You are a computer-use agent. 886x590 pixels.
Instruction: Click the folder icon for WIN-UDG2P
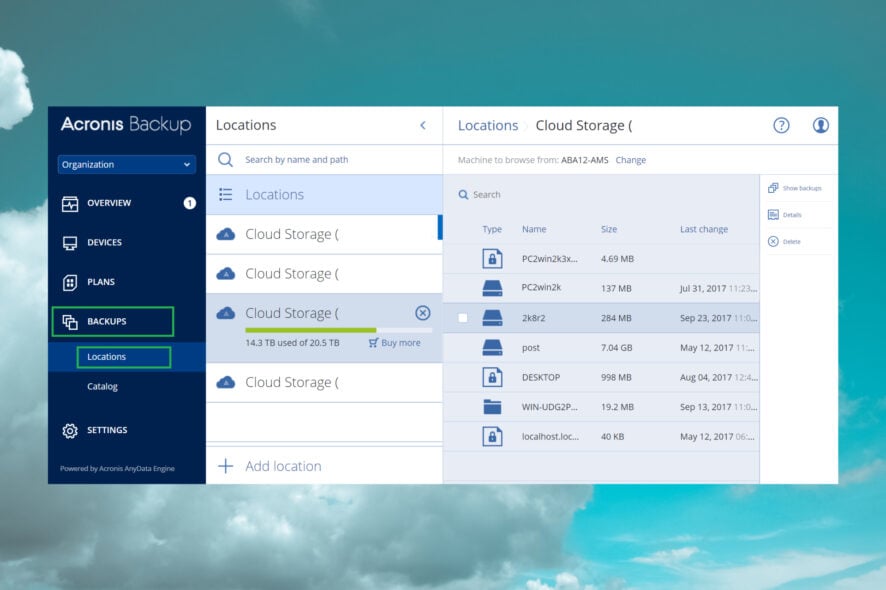click(x=492, y=407)
